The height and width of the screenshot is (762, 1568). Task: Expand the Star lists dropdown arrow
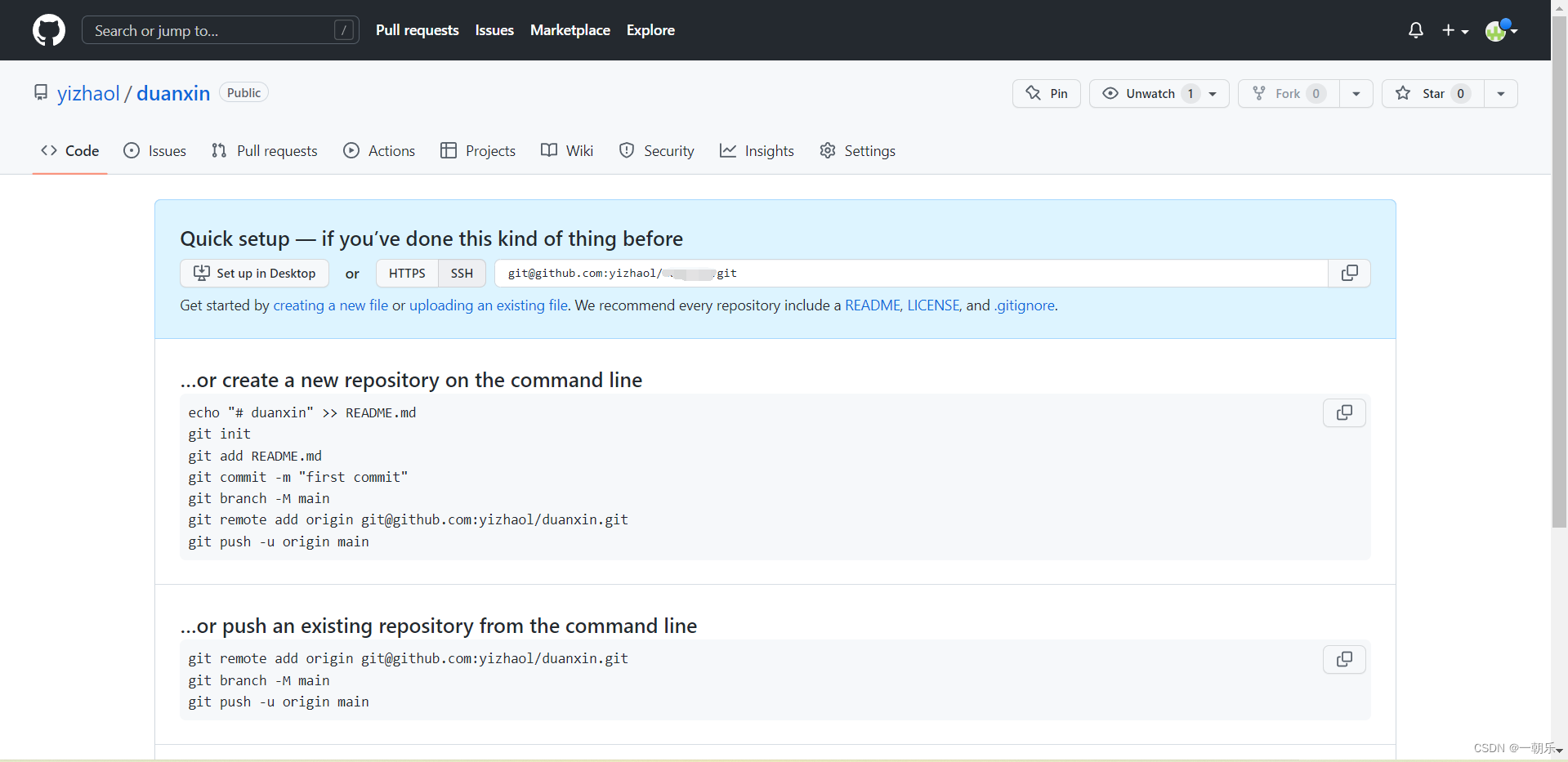1501,93
